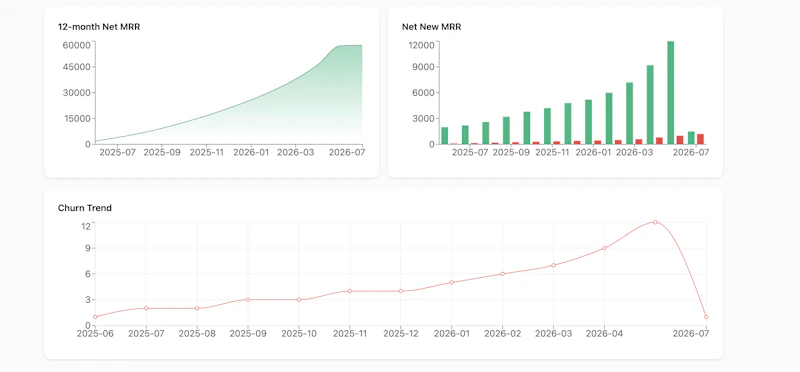
Task: Select the 12000 y-axis label
Action: (x=421, y=45)
